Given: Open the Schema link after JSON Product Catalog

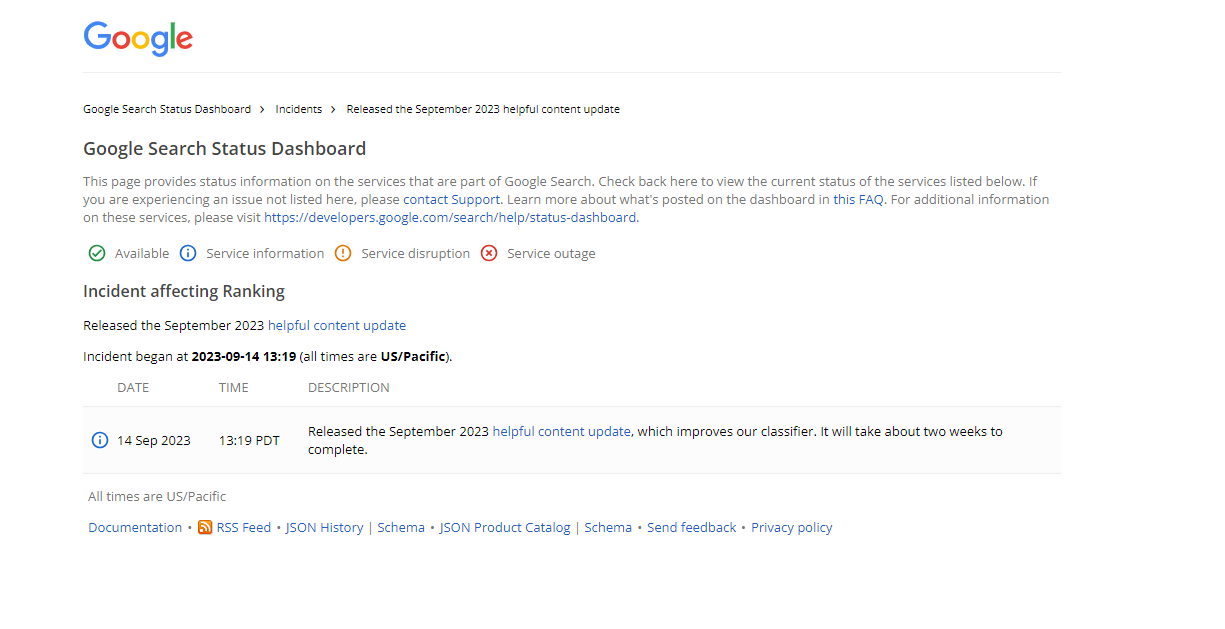Looking at the screenshot, I should pyautogui.click(x=608, y=527).
